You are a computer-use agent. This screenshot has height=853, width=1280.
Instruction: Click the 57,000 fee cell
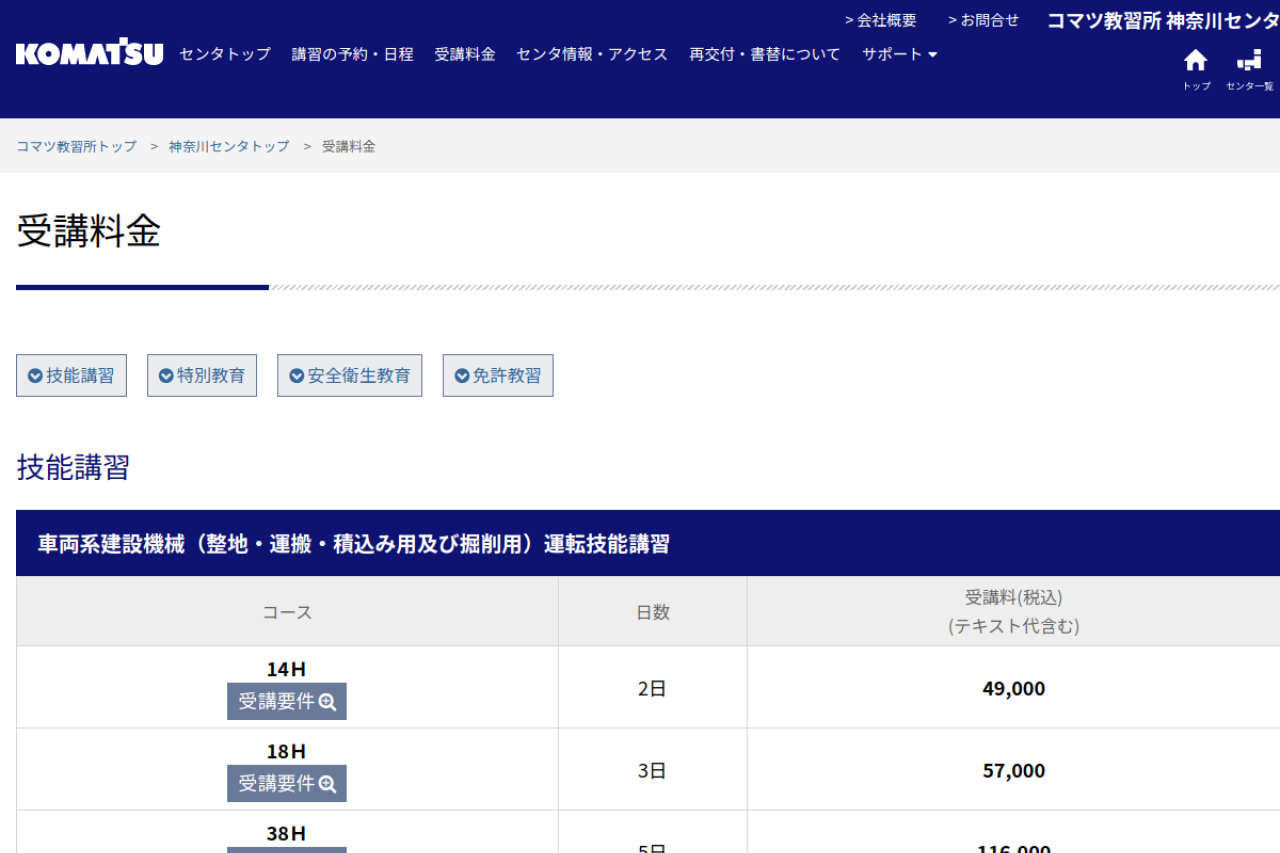click(1014, 770)
